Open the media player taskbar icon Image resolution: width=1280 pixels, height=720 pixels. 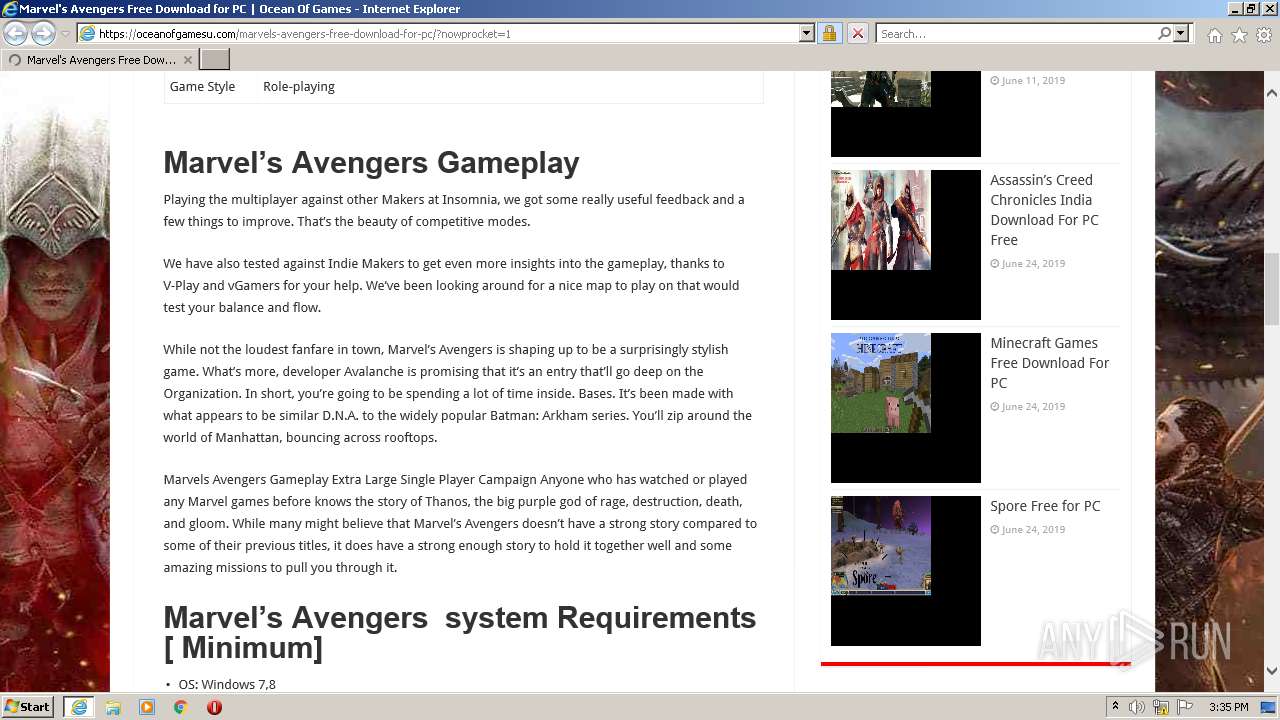pos(147,707)
